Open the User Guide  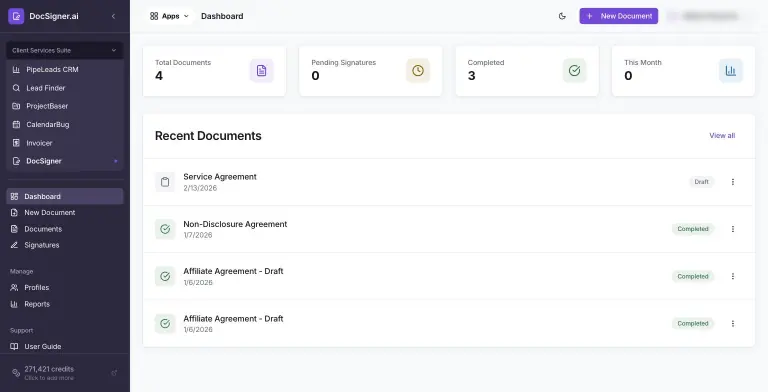tap(65, 346)
